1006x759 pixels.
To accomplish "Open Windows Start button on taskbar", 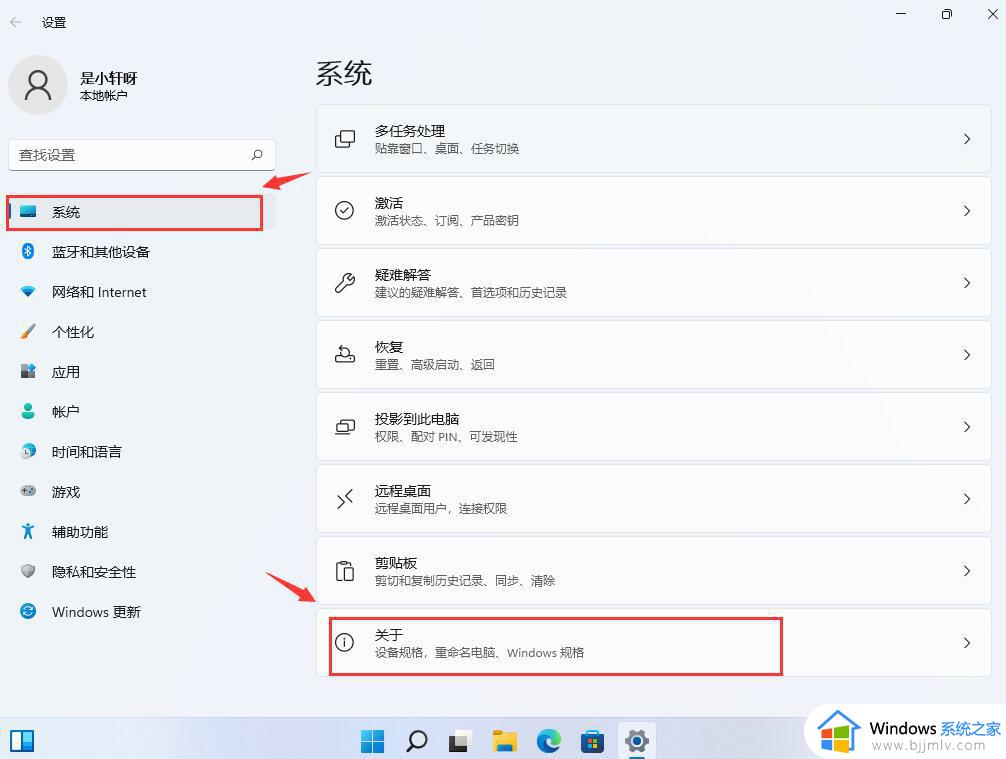I will tap(372, 741).
